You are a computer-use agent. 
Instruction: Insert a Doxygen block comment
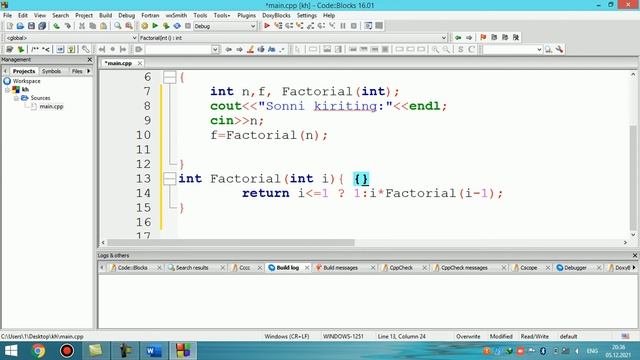(x=35, y=49)
